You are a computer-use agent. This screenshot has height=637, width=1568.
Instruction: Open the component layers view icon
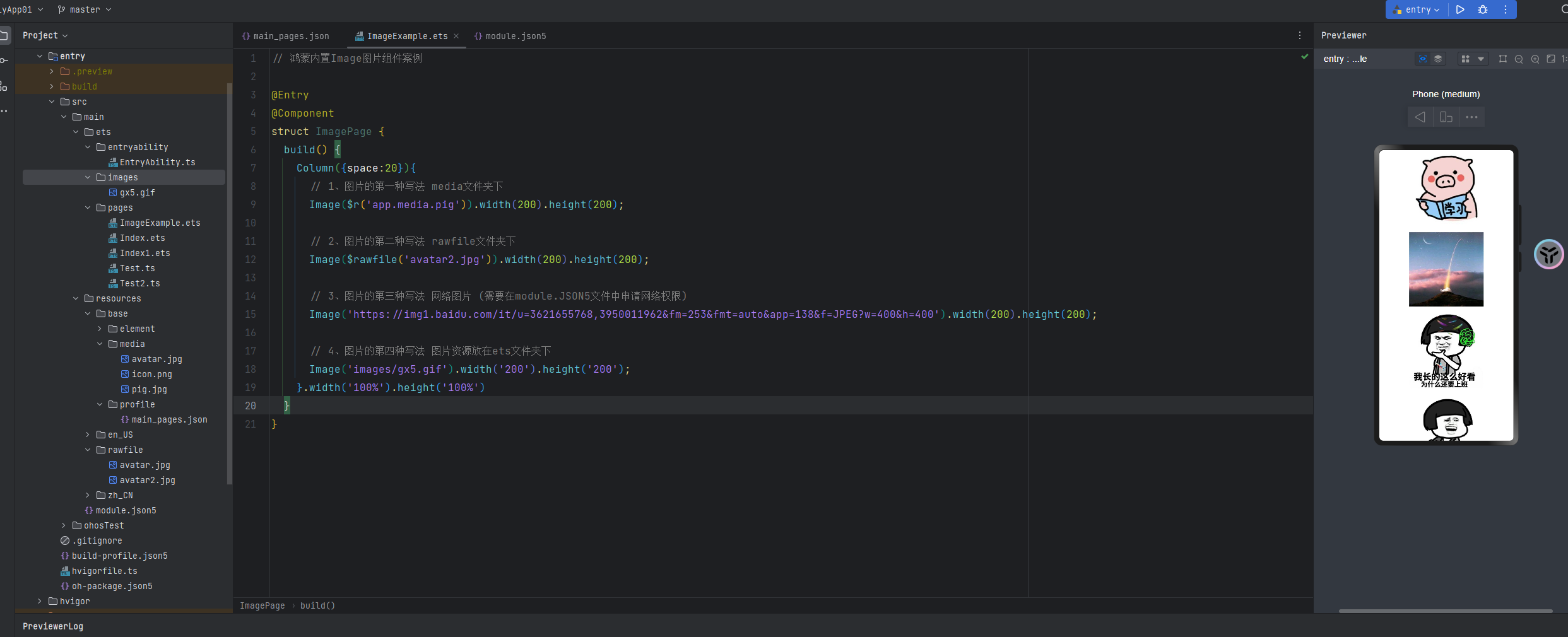(1438, 59)
